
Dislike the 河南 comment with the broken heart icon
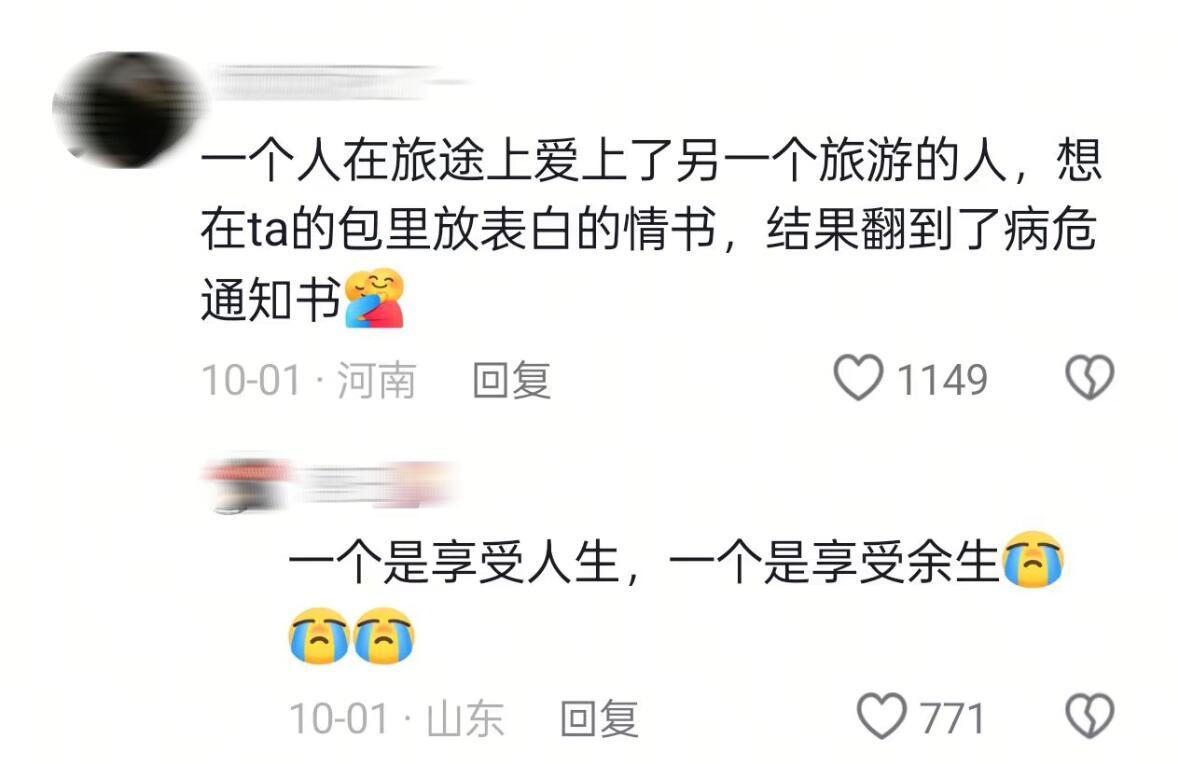(1089, 378)
